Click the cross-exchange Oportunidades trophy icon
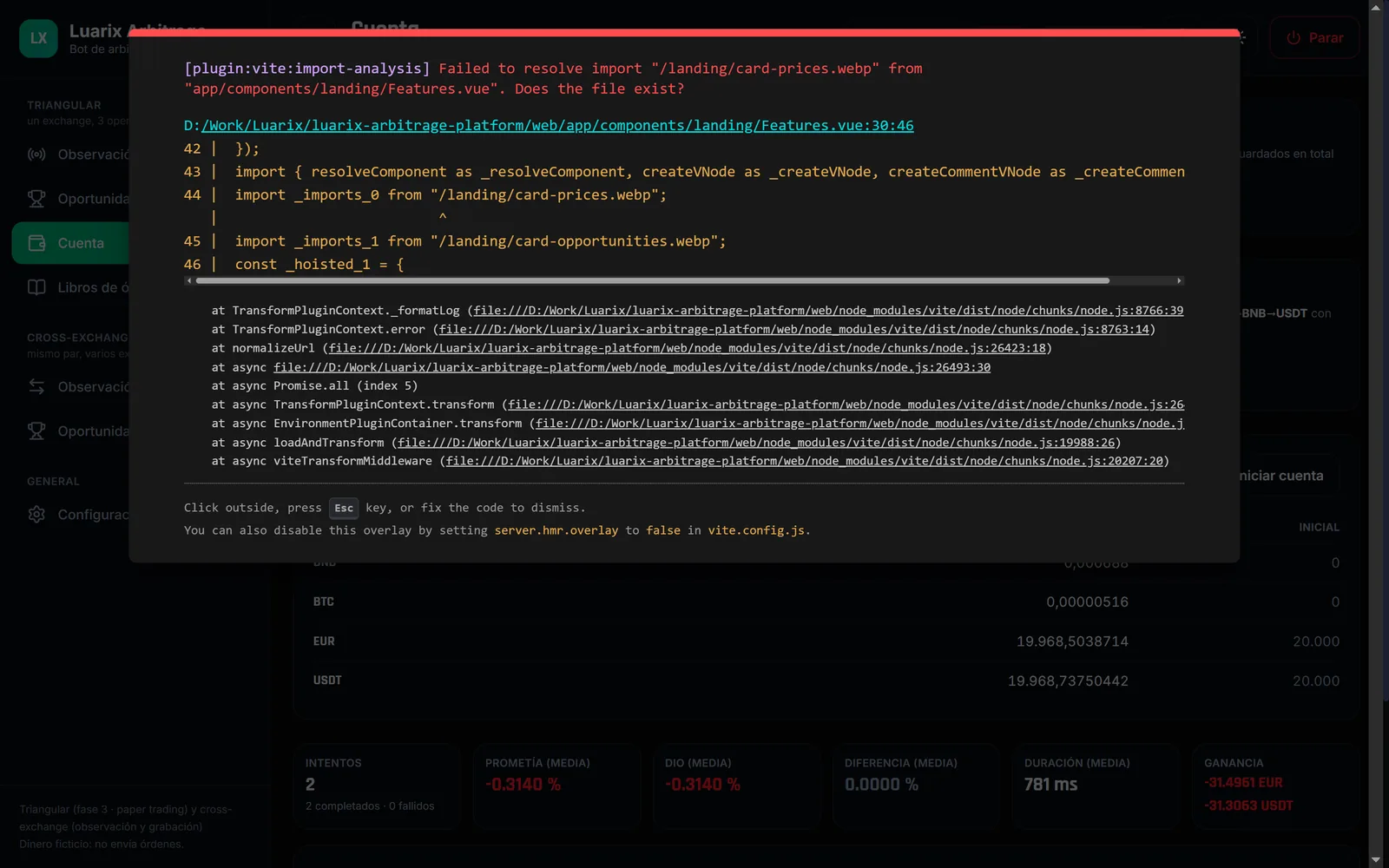 [x=36, y=431]
